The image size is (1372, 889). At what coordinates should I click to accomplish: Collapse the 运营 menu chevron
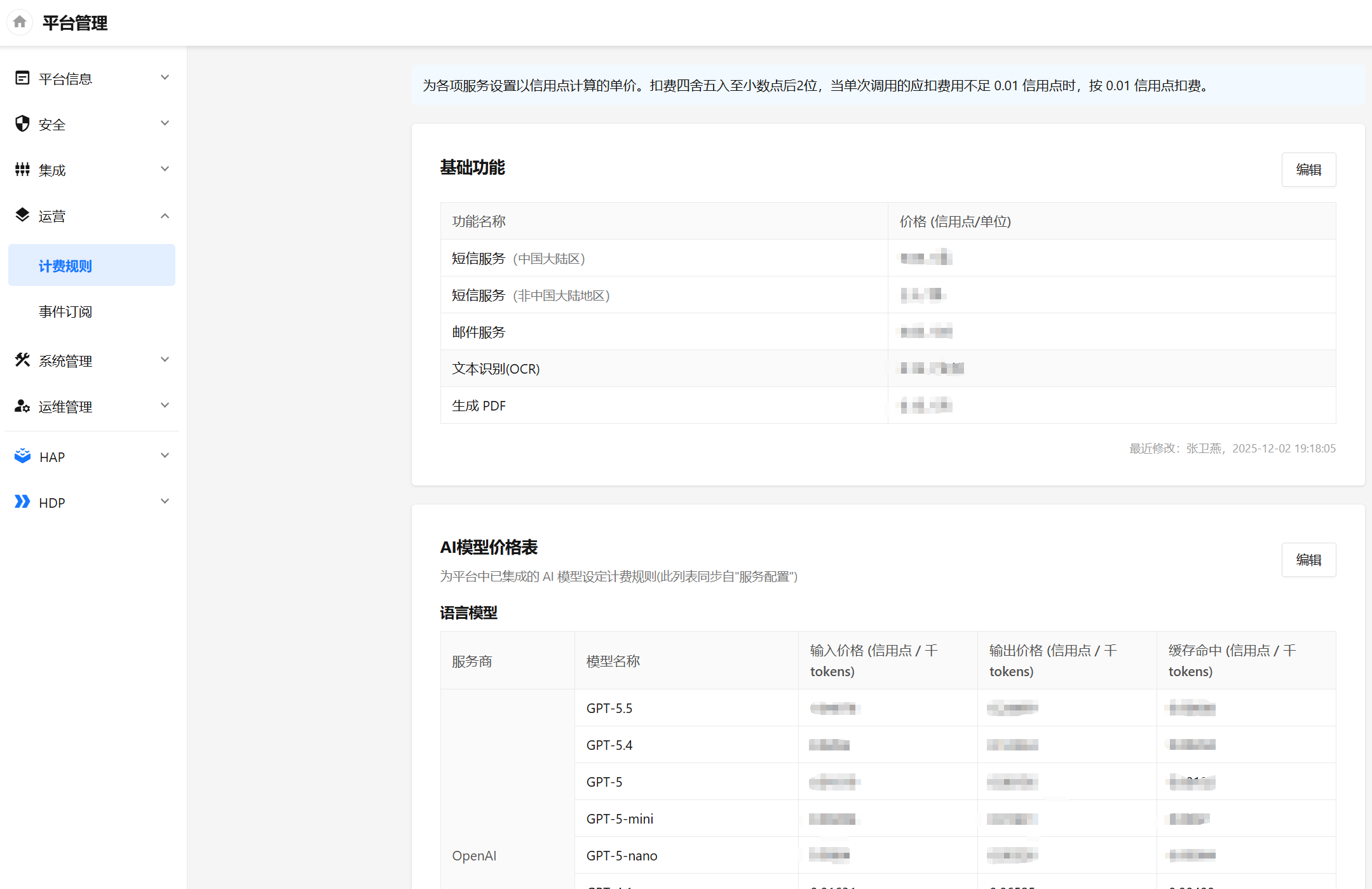point(165,216)
